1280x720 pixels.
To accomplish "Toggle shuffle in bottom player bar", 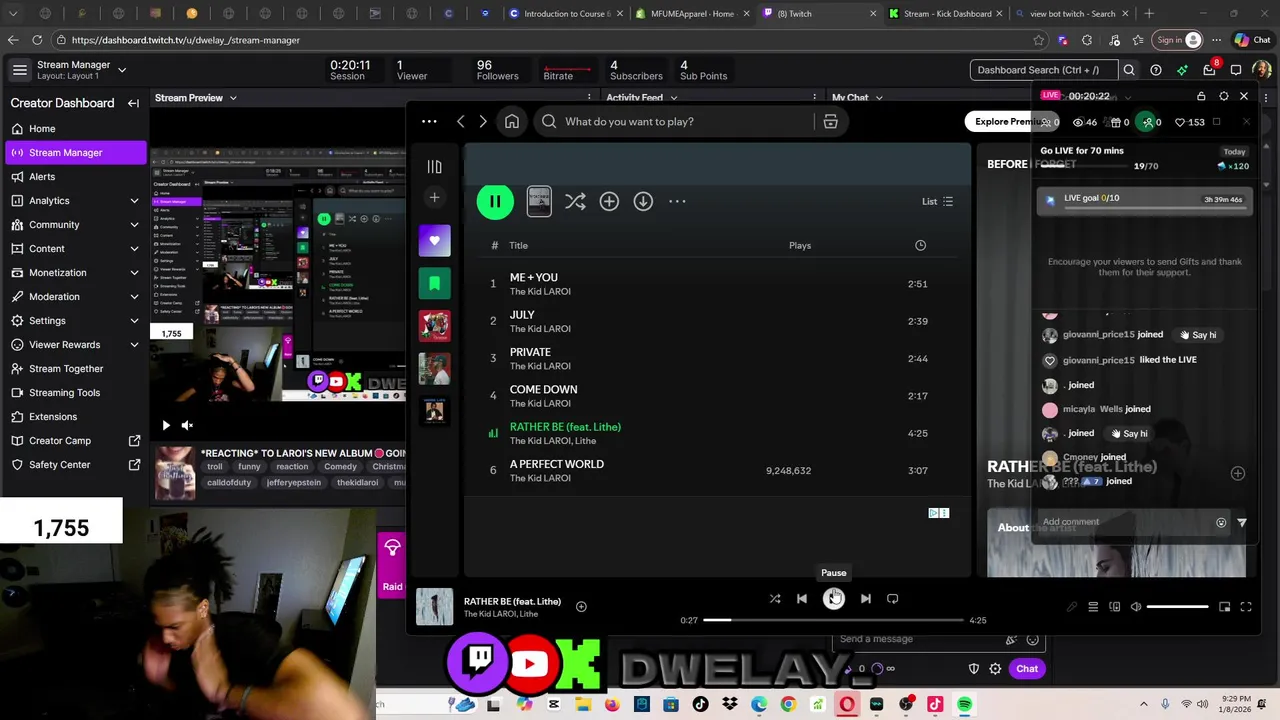I will [x=775, y=599].
